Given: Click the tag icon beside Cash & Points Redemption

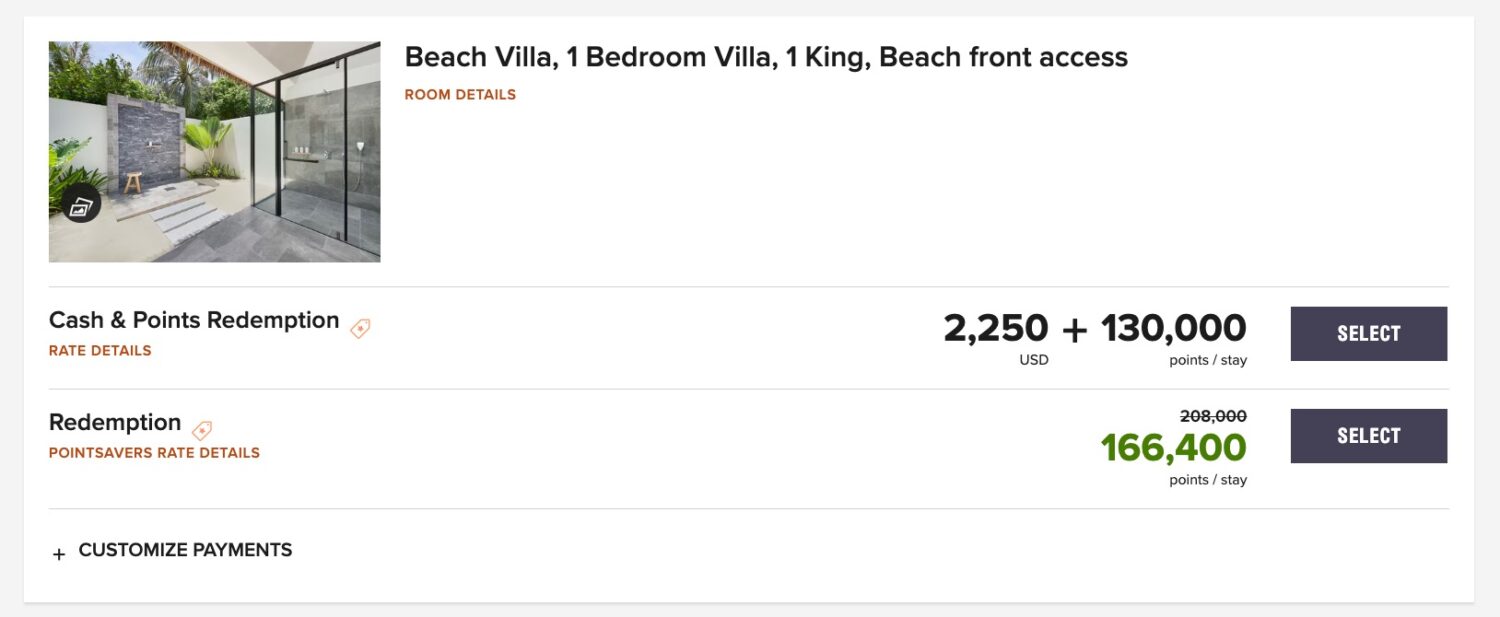Looking at the screenshot, I should pyautogui.click(x=360, y=327).
